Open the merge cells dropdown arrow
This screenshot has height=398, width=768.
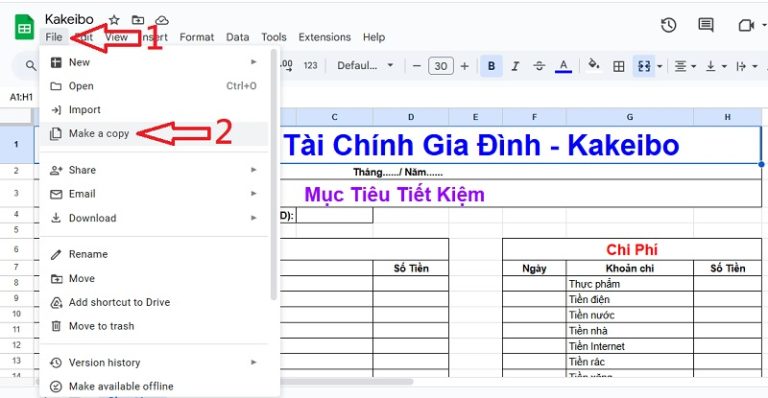pyautogui.click(x=659, y=66)
